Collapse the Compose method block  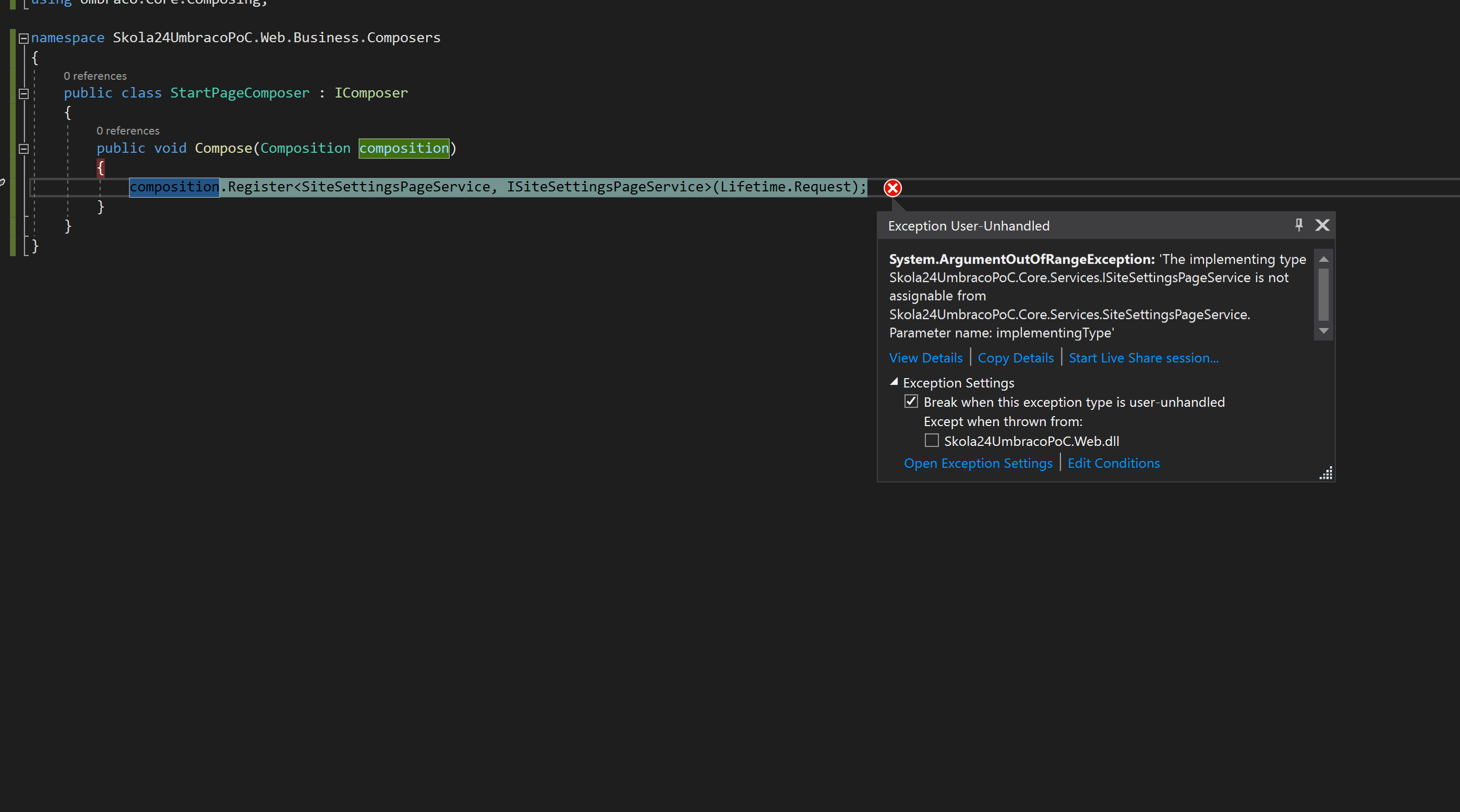(24, 149)
